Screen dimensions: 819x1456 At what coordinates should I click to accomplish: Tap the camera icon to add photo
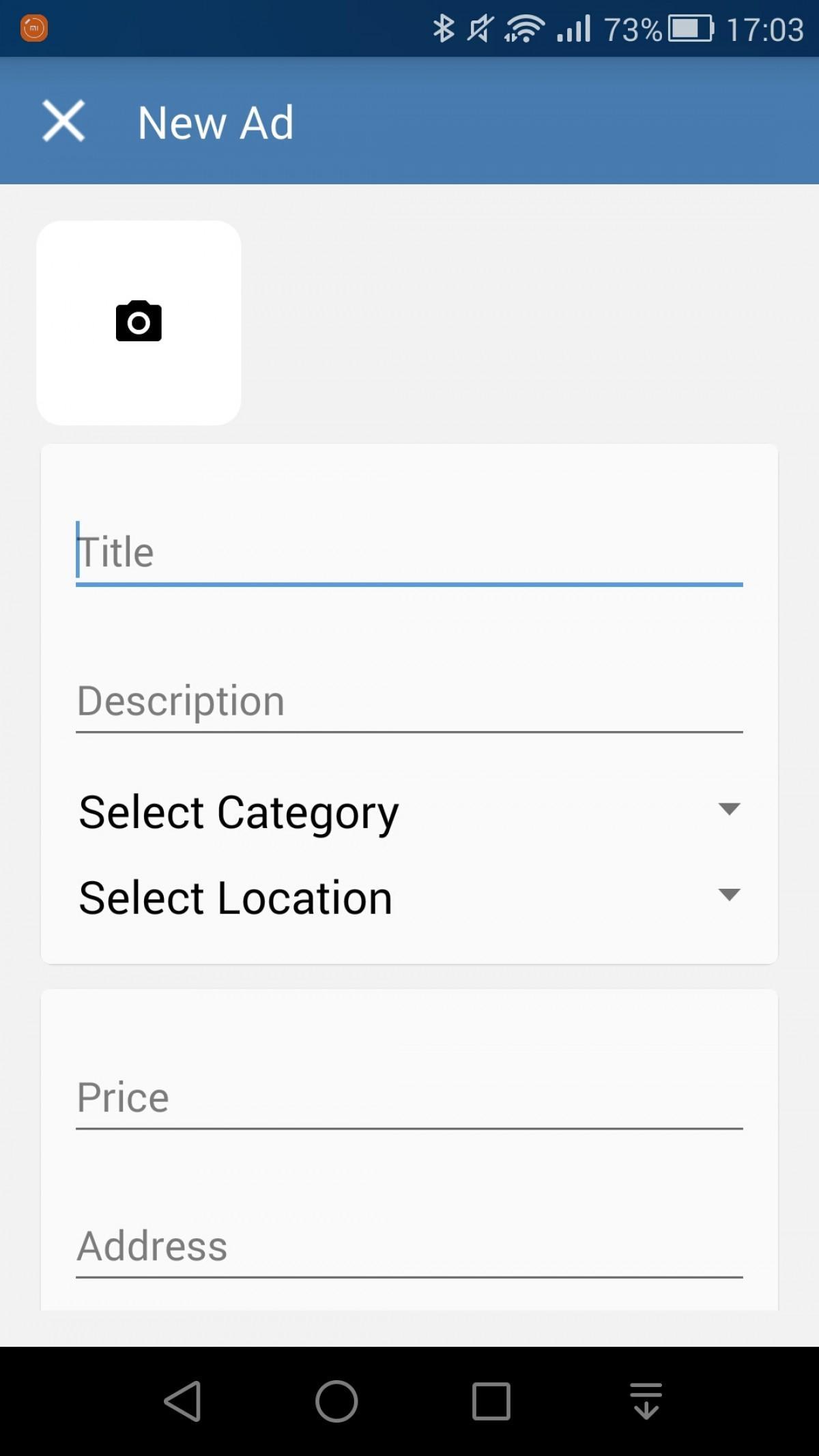pyautogui.click(x=139, y=321)
